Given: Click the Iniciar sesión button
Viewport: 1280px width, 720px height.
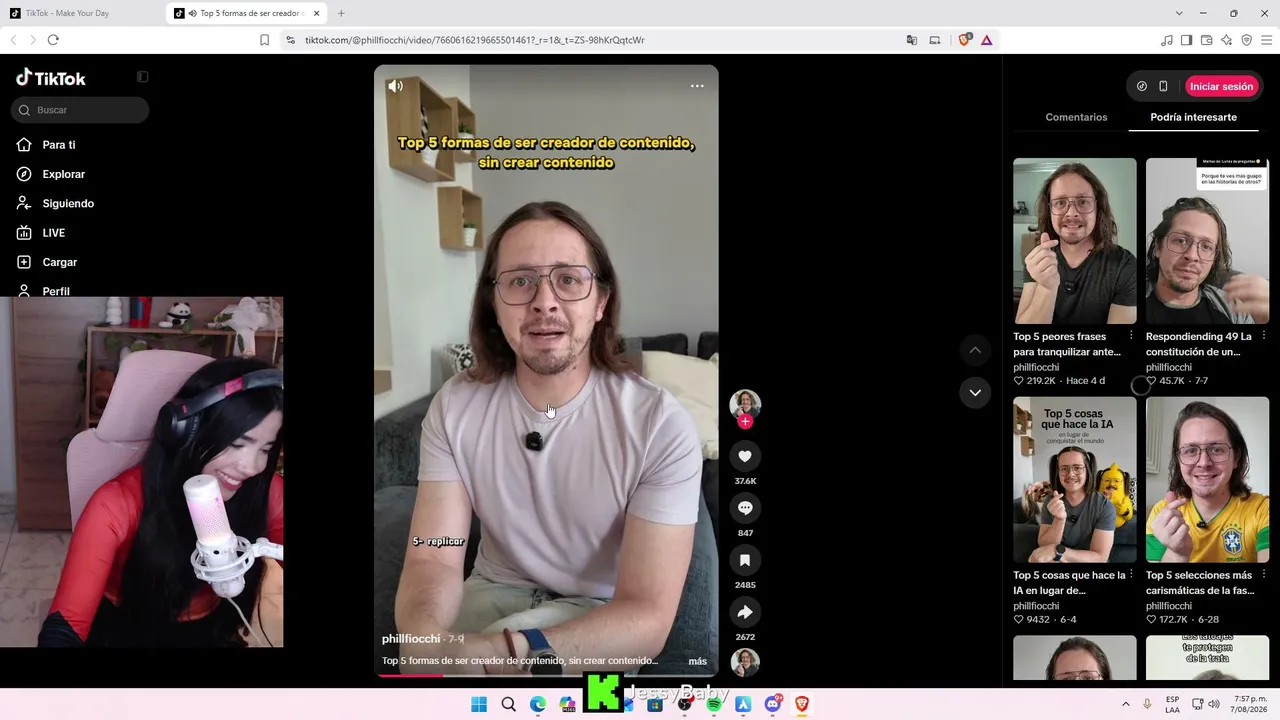Looking at the screenshot, I should tap(1221, 86).
